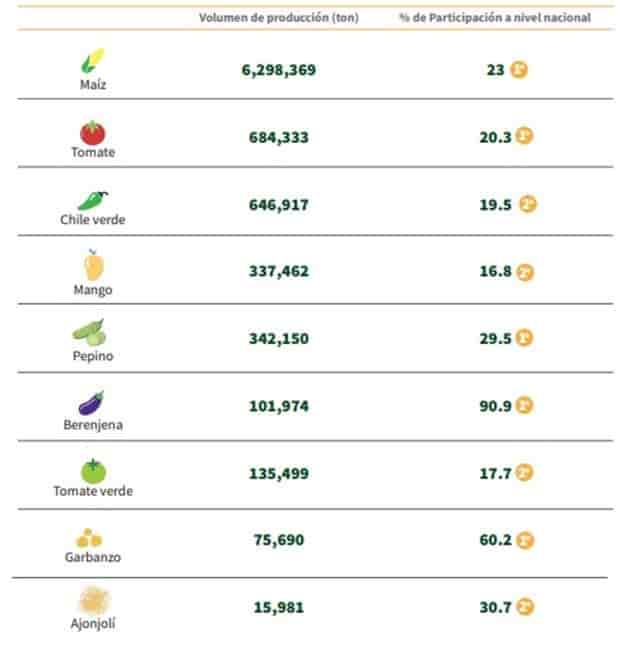Select the Pepino cucumber icon
Viewport: 628px width, 670px height.
pos(89,333)
